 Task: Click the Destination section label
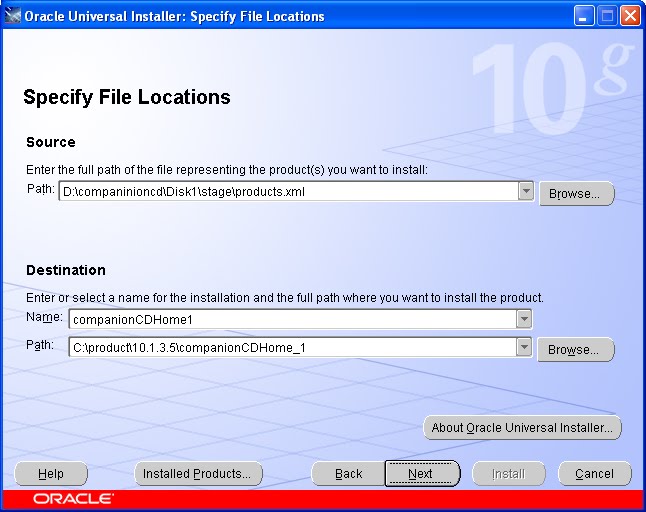coord(66,270)
